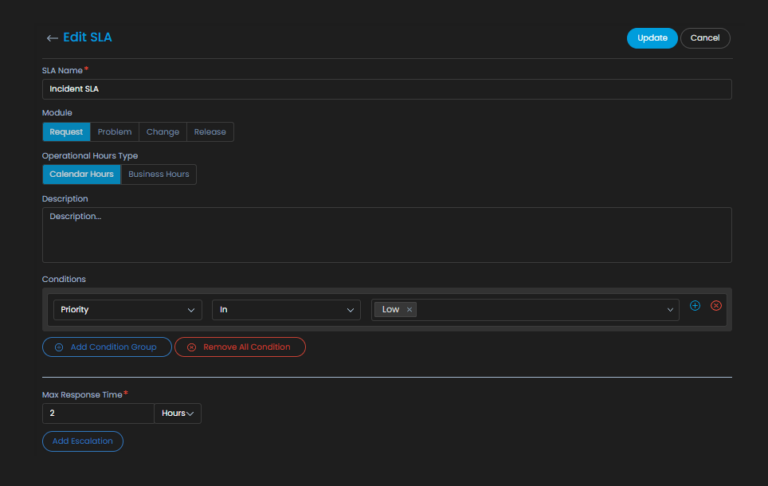Open the In operator dropdown

pyautogui.click(x=286, y=310)
